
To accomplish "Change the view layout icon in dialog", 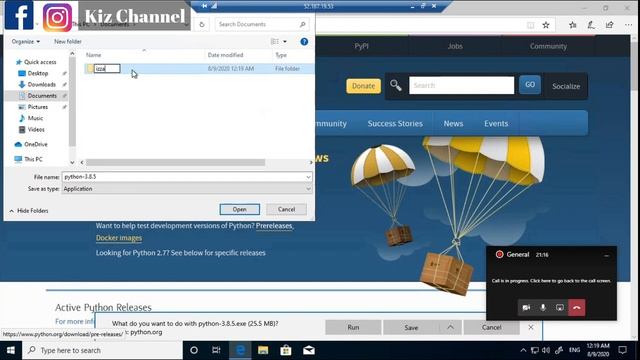I will pyautogui.click(x=275, y=42).
